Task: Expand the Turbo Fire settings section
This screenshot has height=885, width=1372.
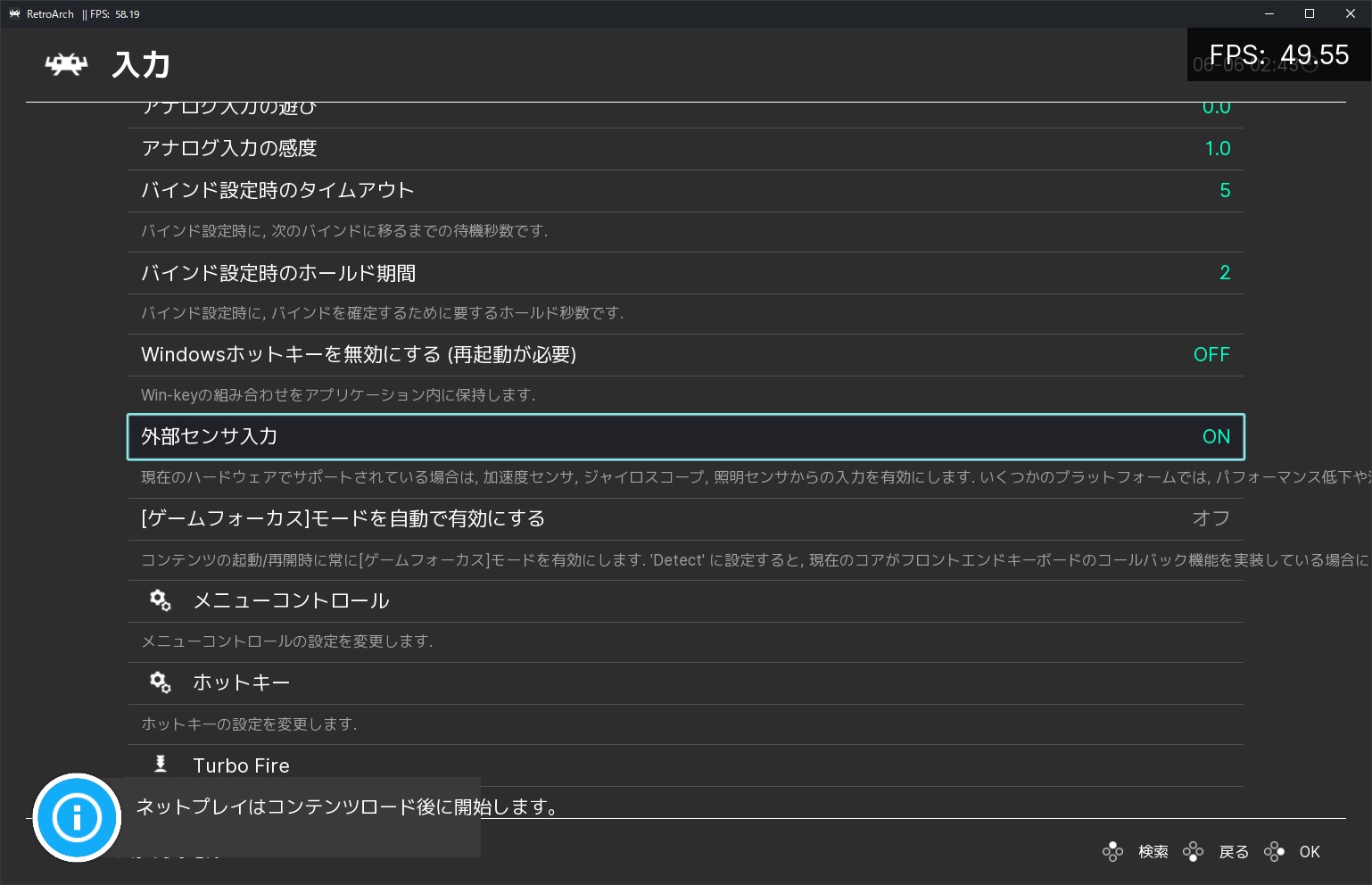Action: pyautogui.click(x=241, y=765)
